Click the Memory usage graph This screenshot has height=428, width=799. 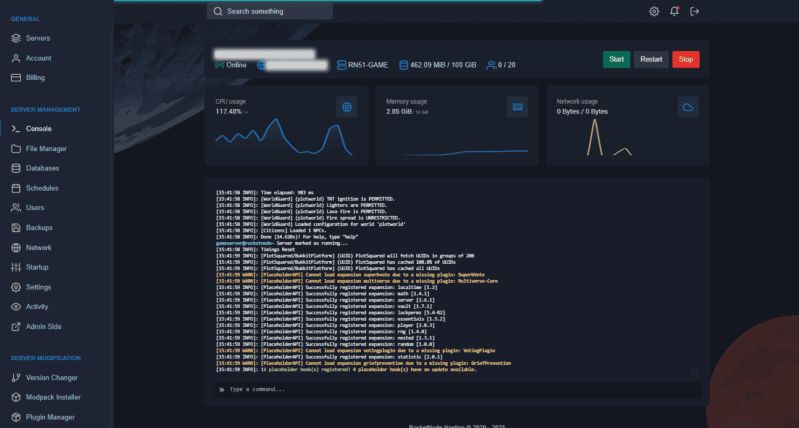click(464, 152)
